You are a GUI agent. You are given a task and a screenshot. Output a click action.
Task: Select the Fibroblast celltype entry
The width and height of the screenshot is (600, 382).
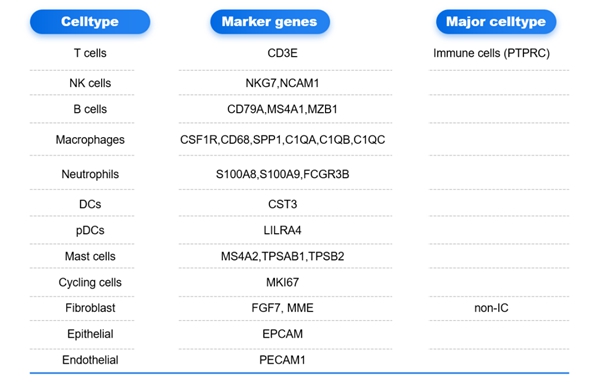90,308
